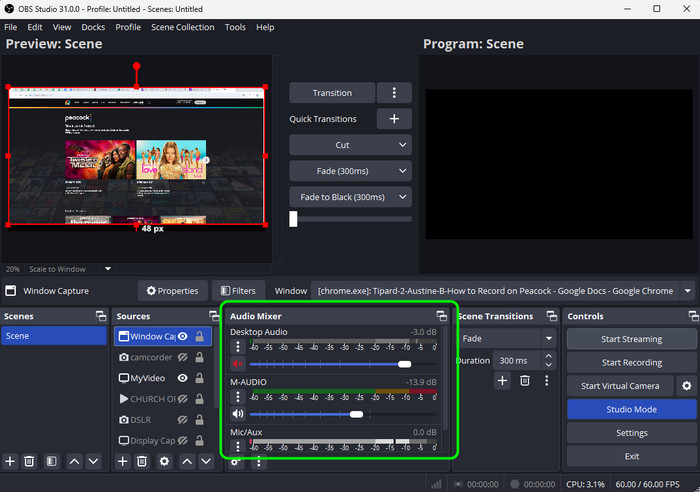Image resolution: width=700 pixels, height=492 pixels.
Task: Show the camcorder source
Action: point(183,357)
